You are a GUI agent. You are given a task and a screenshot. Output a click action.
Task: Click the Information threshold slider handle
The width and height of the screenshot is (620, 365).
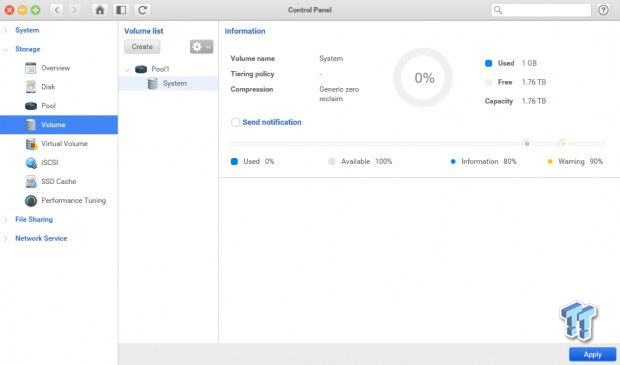526,144
